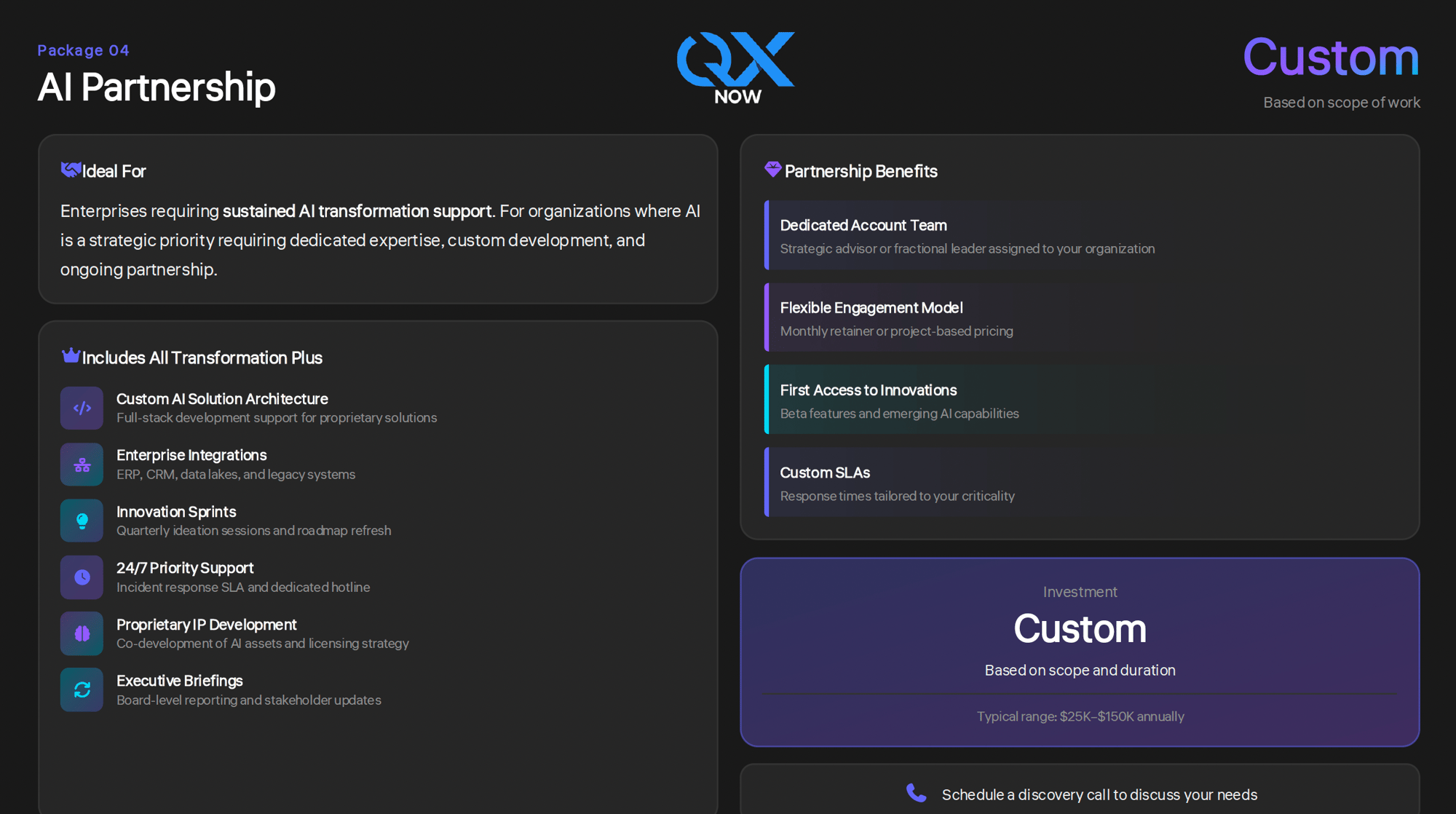1456x814 pixels.
Task: Click the Package 04 label
Action: (83, 50)
